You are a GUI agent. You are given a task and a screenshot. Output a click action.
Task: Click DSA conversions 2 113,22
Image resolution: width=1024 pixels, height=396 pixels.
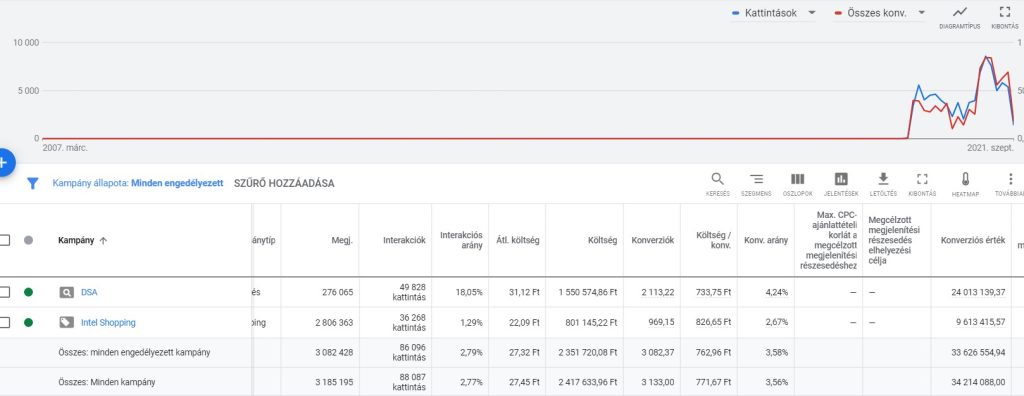(x=658, y=293)
